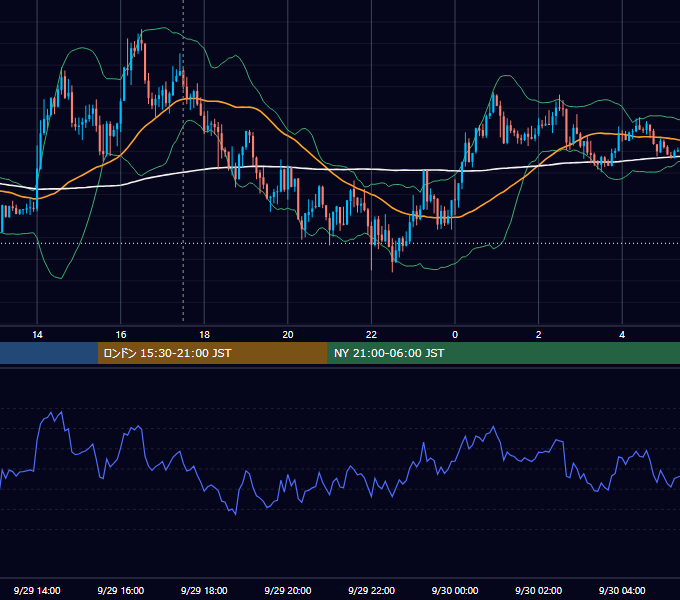Click the 4 hour axis label
This screenshot has width=680, height=600.
click(622, 335)
